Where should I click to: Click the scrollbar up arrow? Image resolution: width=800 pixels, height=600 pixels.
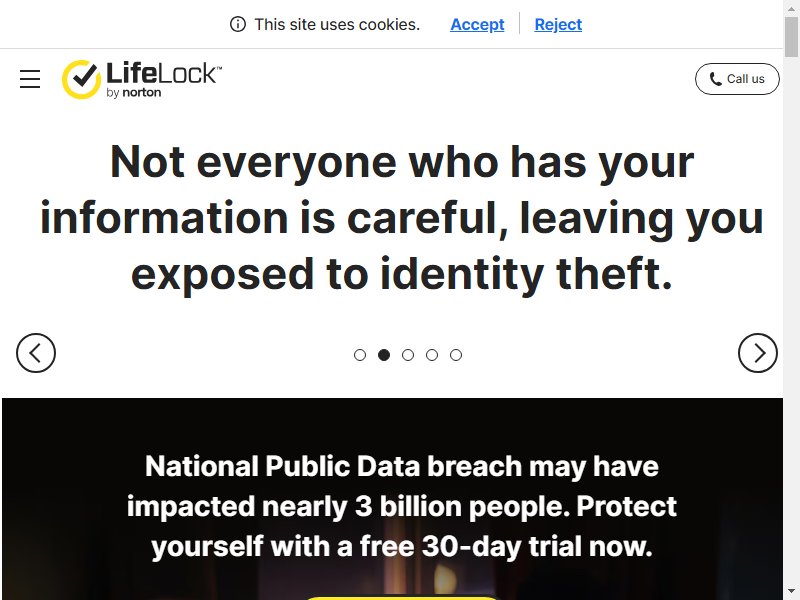point(791,7)
